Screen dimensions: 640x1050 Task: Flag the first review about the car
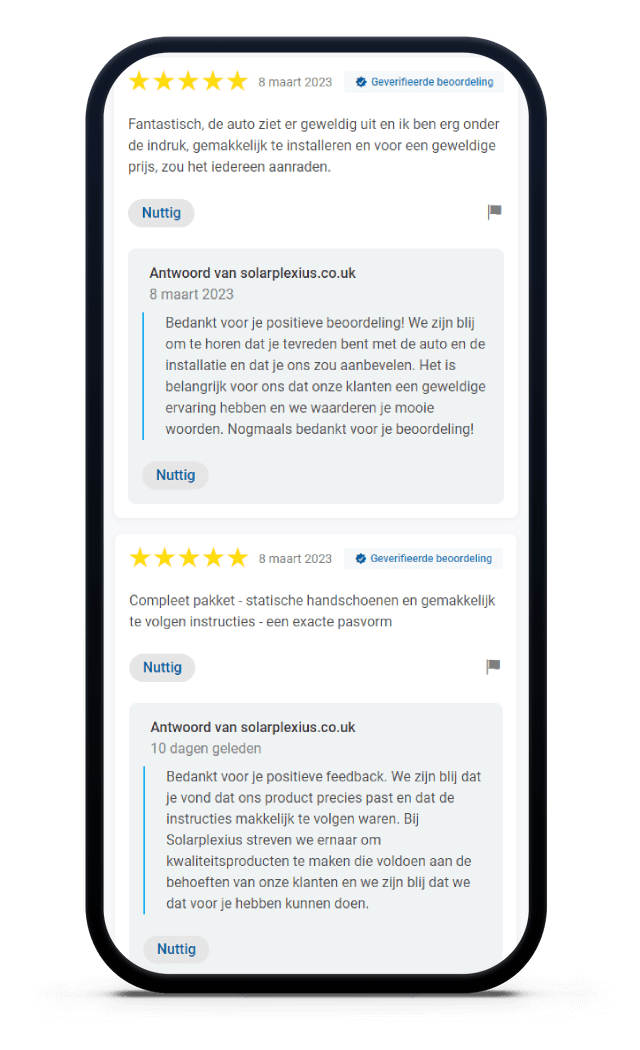(494, 212)
